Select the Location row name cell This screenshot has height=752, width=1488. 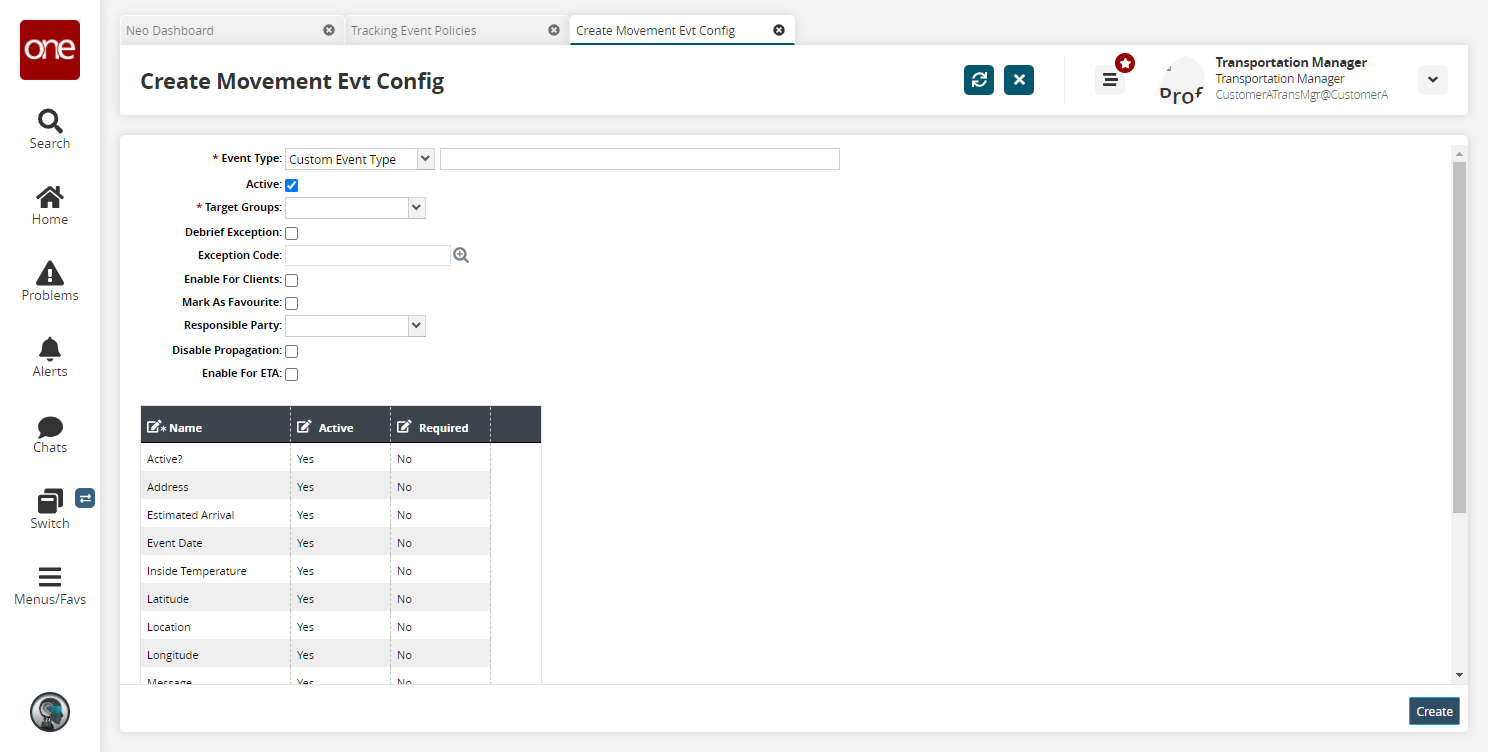[216, 627]
